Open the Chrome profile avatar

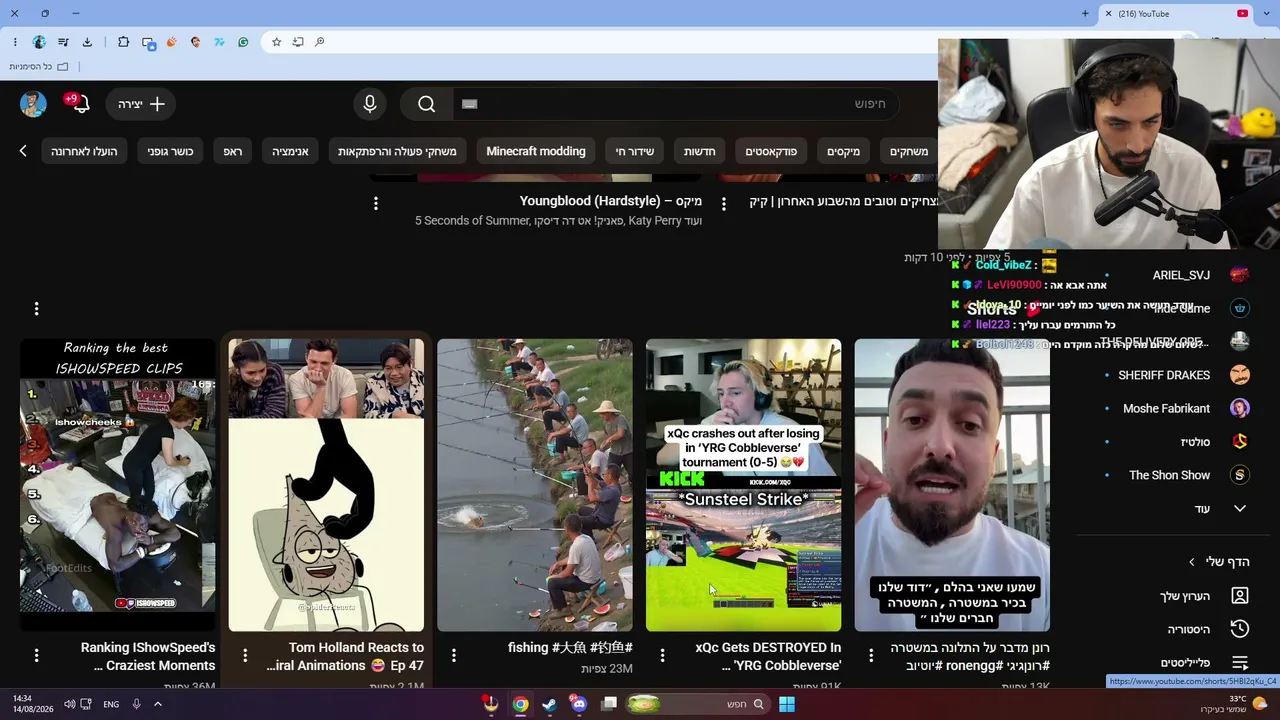tap(39, 42)
